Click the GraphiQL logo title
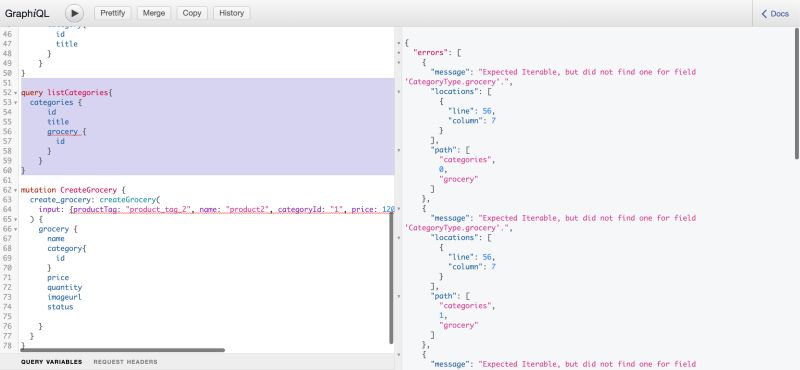 click(x=27, y=14)
